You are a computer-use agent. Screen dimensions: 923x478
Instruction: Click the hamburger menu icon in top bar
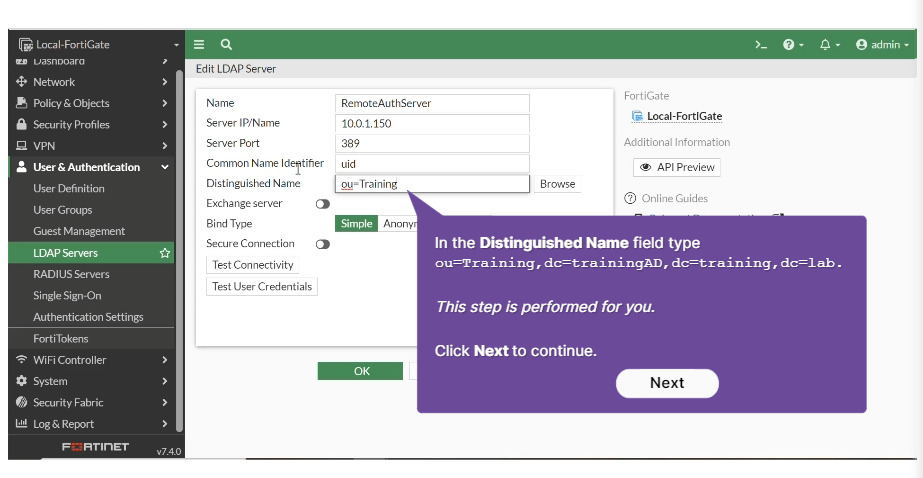pos(199,44)
